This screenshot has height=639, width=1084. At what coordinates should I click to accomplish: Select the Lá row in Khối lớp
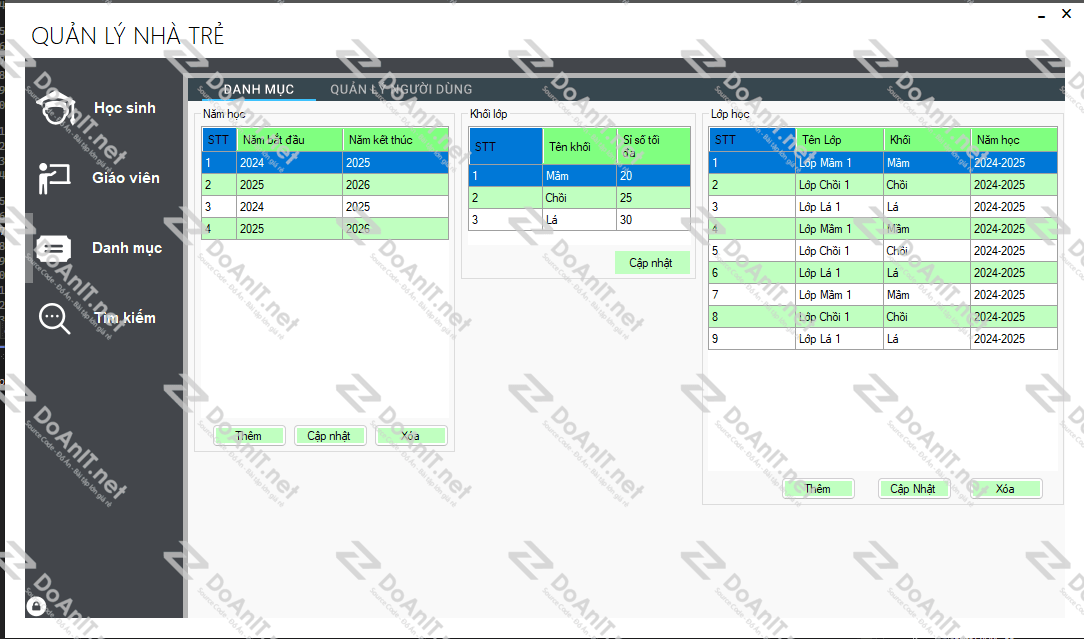pos(579,220)
